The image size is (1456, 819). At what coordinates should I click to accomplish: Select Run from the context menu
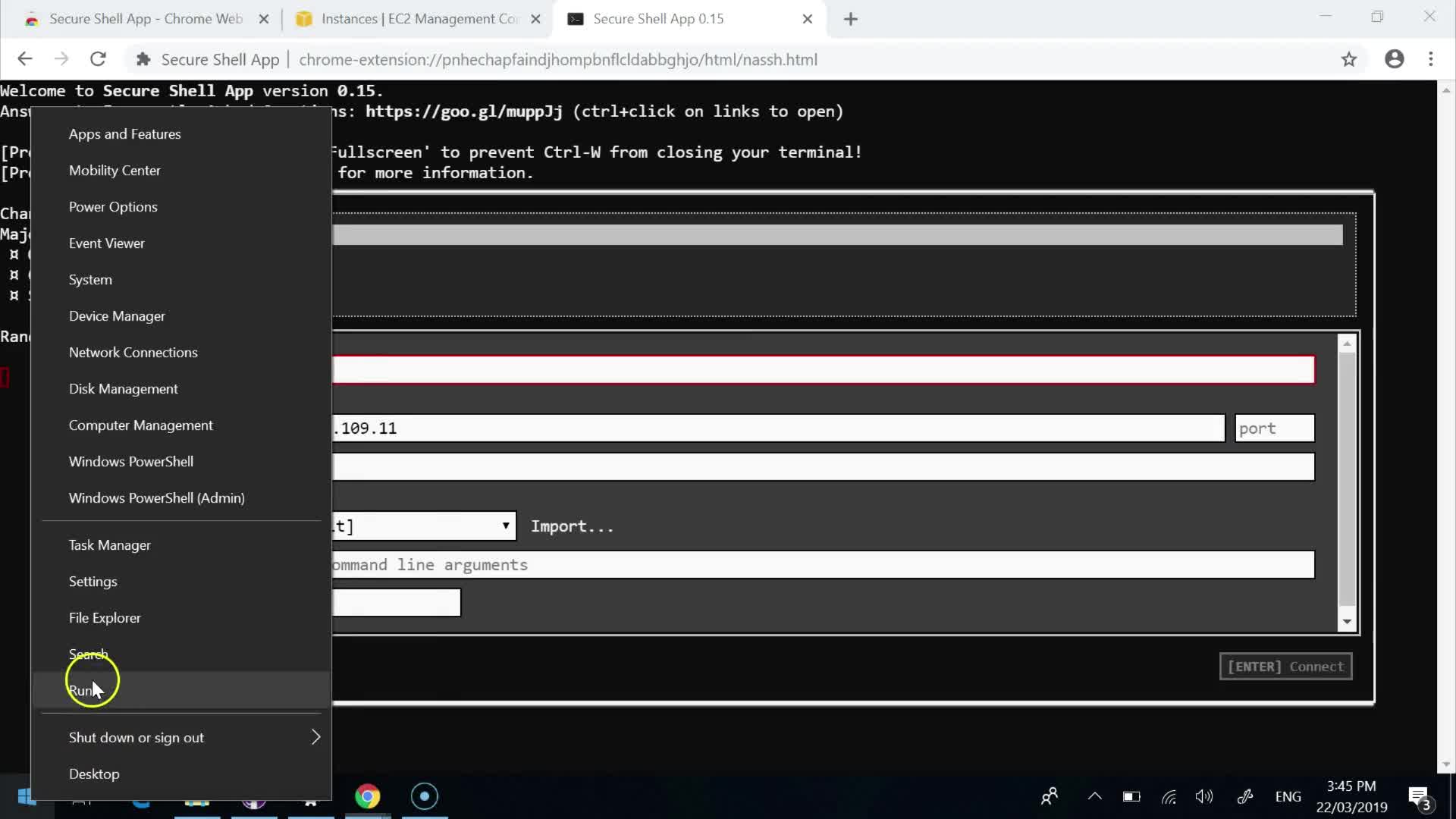pyautogui.click(x=82, y=691)
